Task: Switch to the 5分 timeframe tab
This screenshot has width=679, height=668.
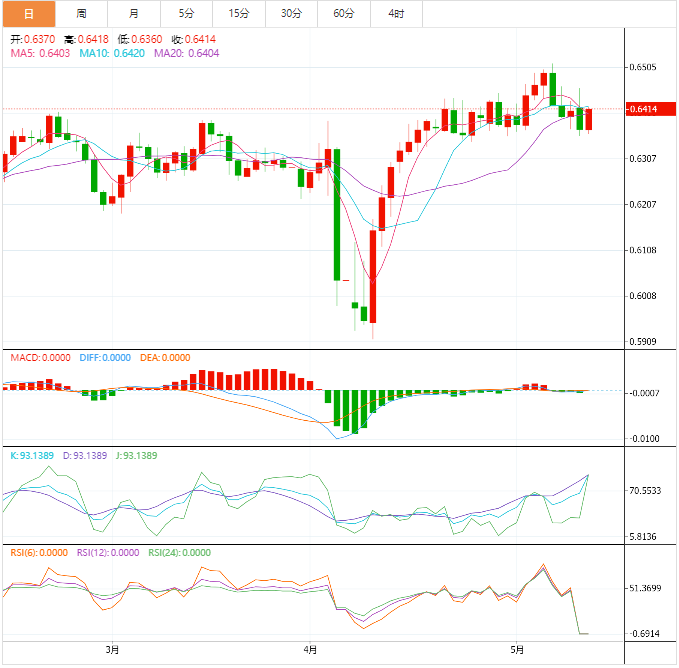Action: (x=187, y=13)
